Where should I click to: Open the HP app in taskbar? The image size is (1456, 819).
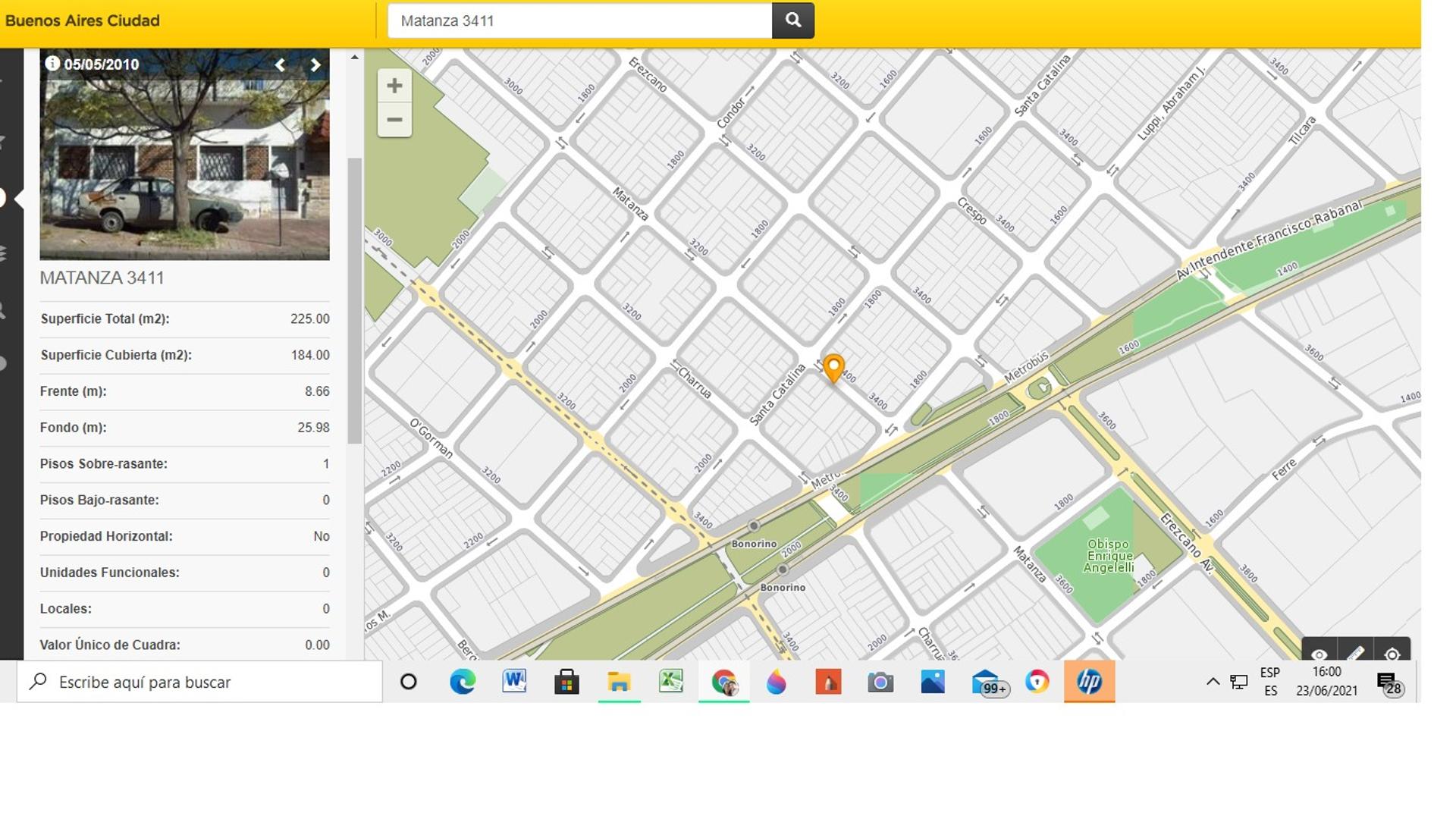pyautogui.click(x=1089, y=682)
